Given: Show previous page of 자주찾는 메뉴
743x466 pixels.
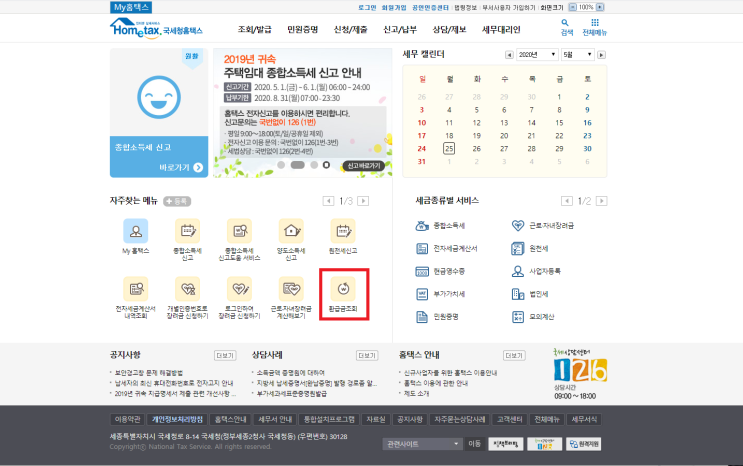Looking at the screenshot, I should 328,201.
